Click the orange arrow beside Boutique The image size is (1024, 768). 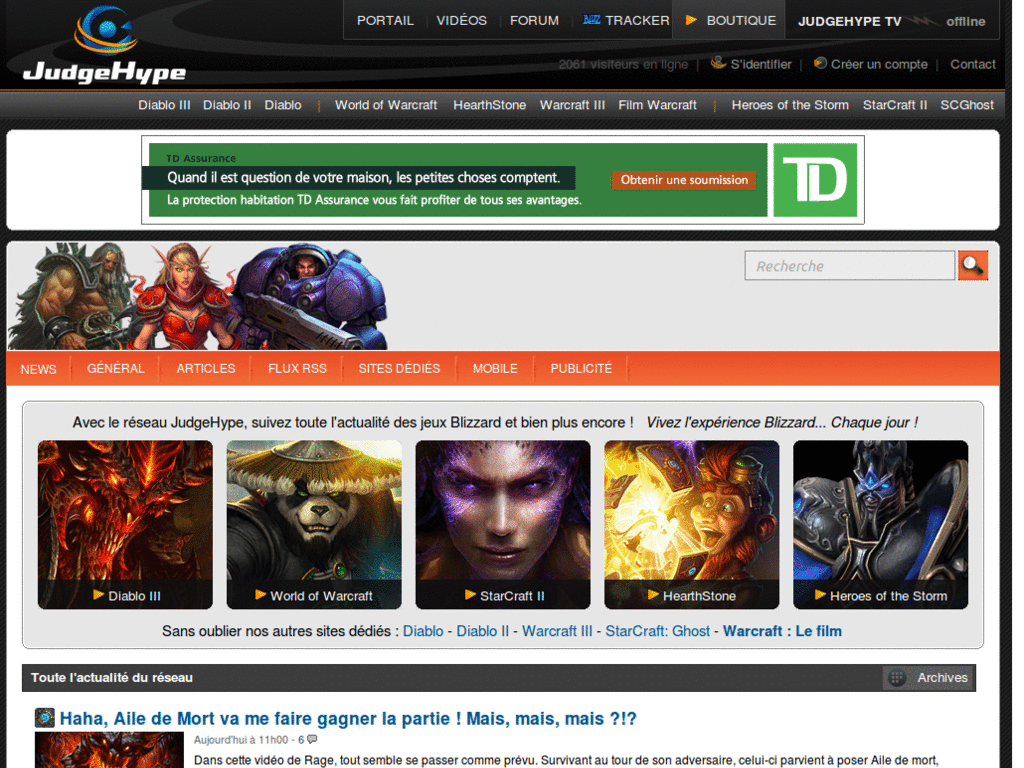[x=691, y=20]
